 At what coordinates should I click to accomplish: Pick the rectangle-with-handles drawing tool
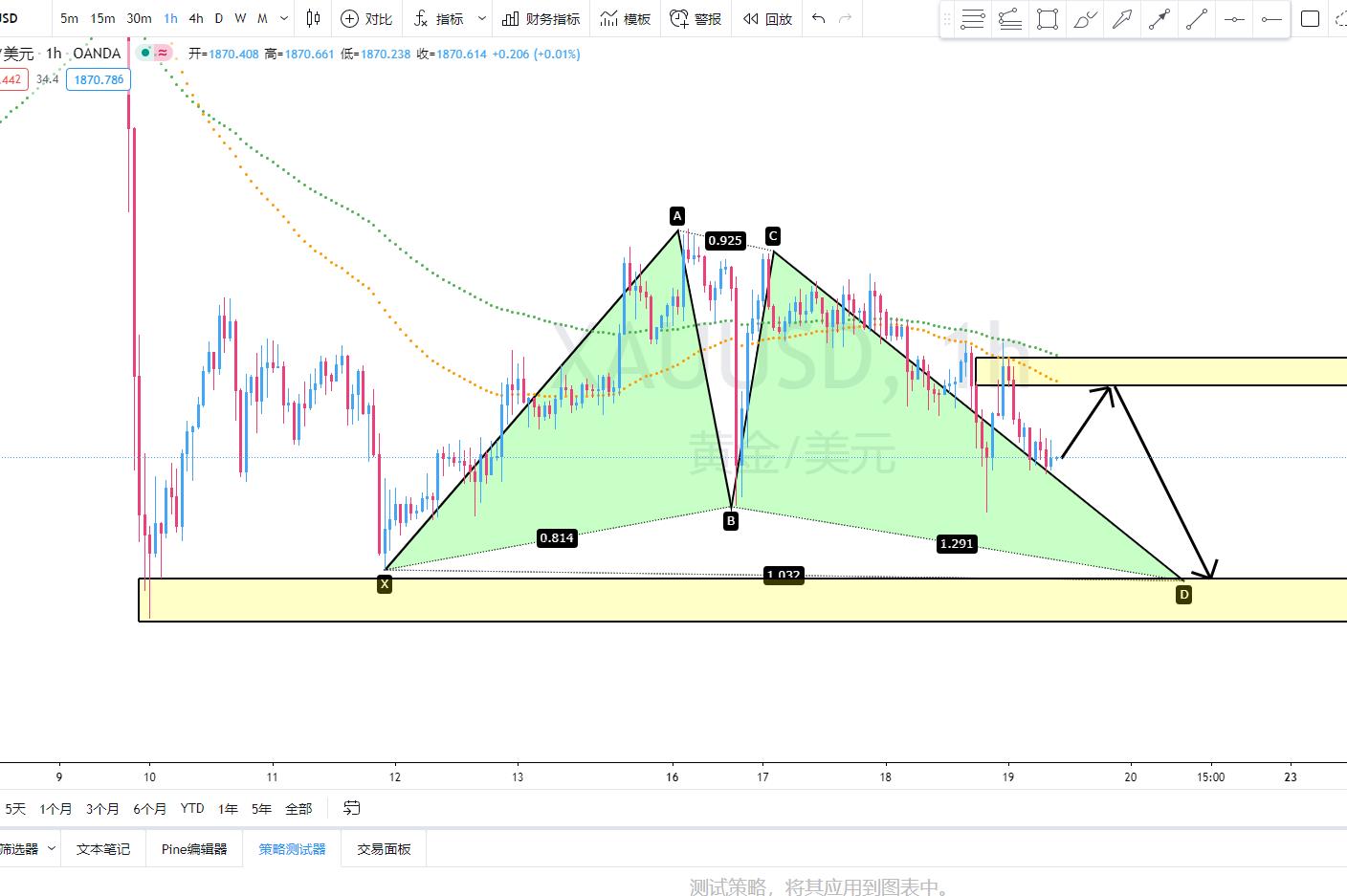1048,19
